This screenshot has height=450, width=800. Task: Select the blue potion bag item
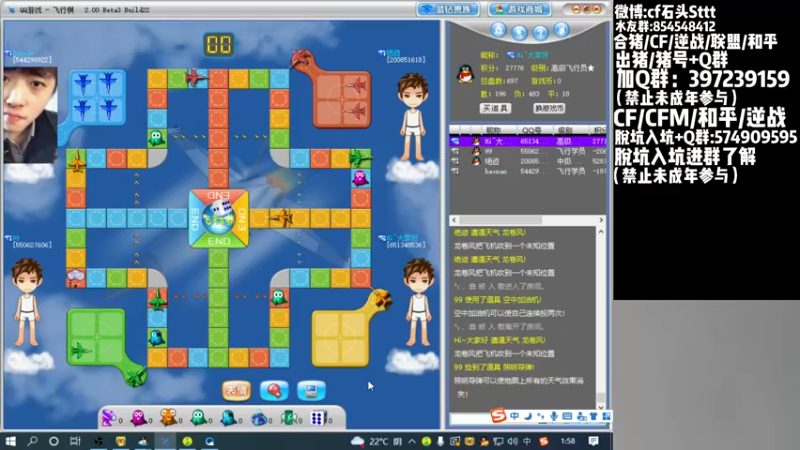tap(259, 418)
